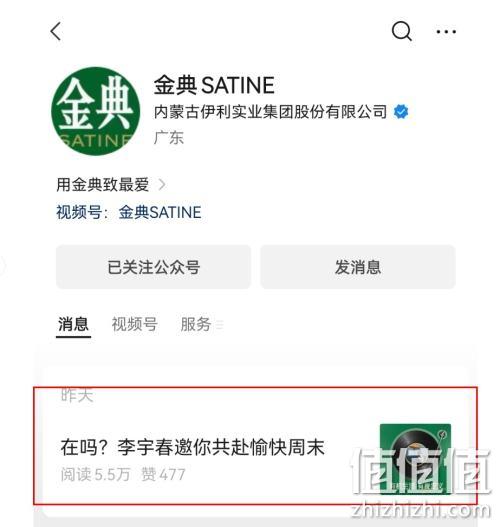500x527 pixels.
Task: Tap the green 金典 SATINE avatar
Action: (x=96, y=111)
